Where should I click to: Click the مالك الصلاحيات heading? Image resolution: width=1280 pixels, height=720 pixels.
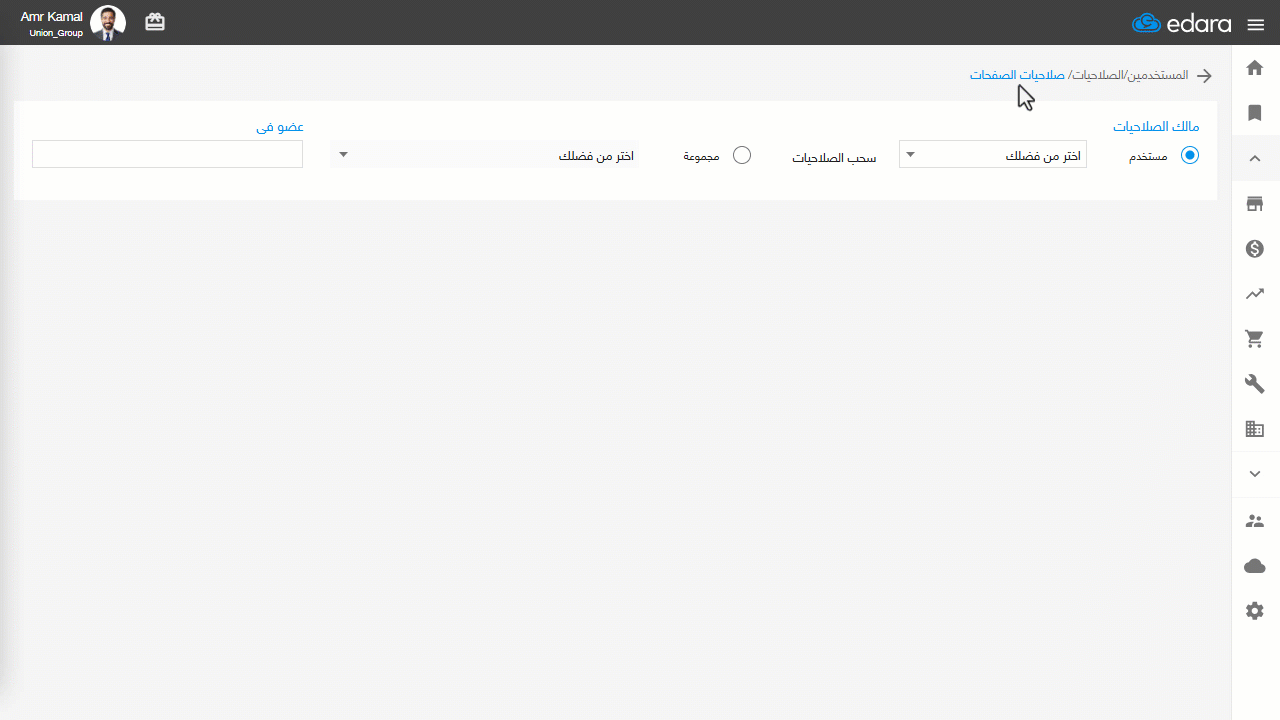tap(1156, 127)
